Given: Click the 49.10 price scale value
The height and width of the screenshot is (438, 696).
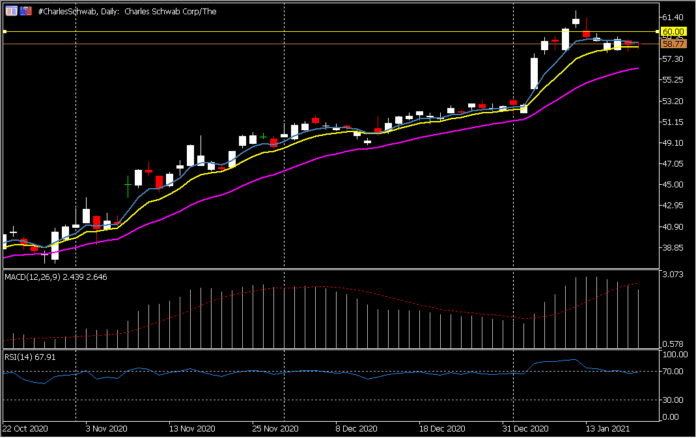Looking at the screenshot, I should point(672,143).
